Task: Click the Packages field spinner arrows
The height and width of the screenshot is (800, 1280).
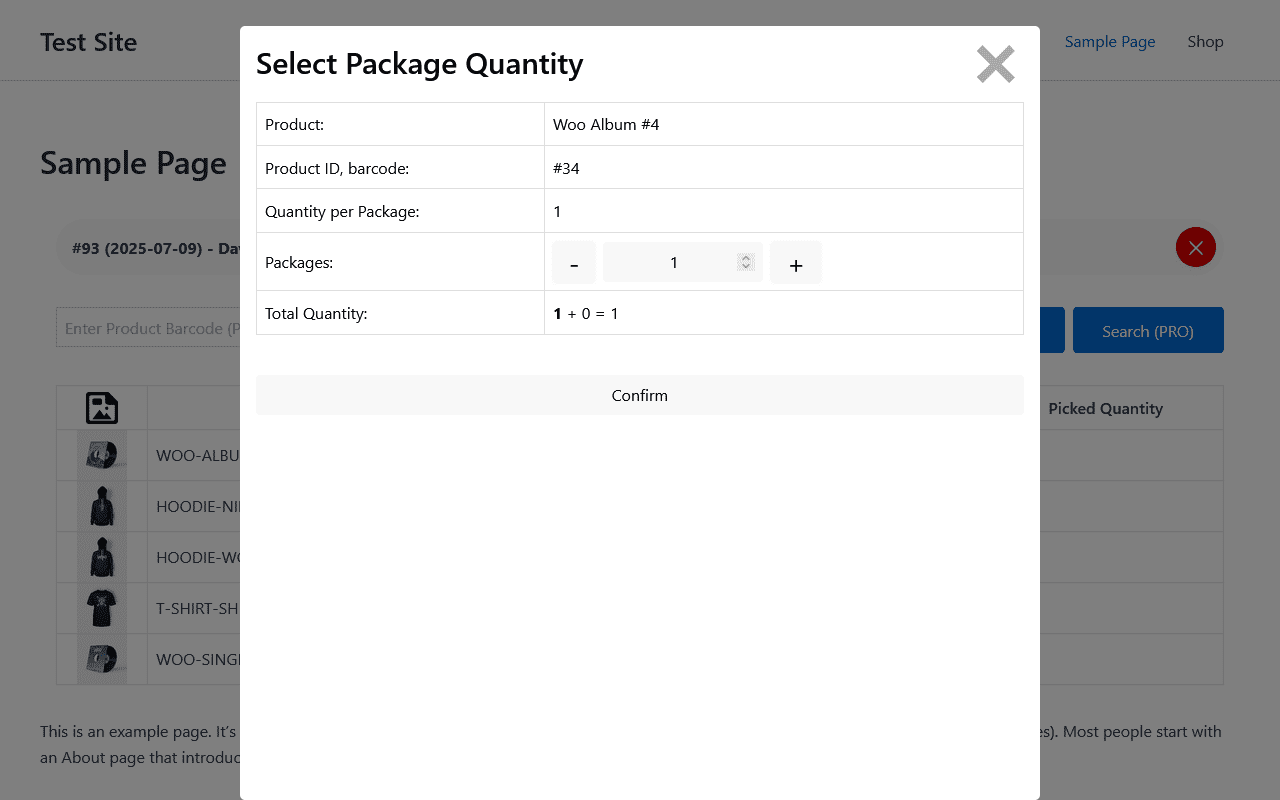Action: [x=745, y=262]
